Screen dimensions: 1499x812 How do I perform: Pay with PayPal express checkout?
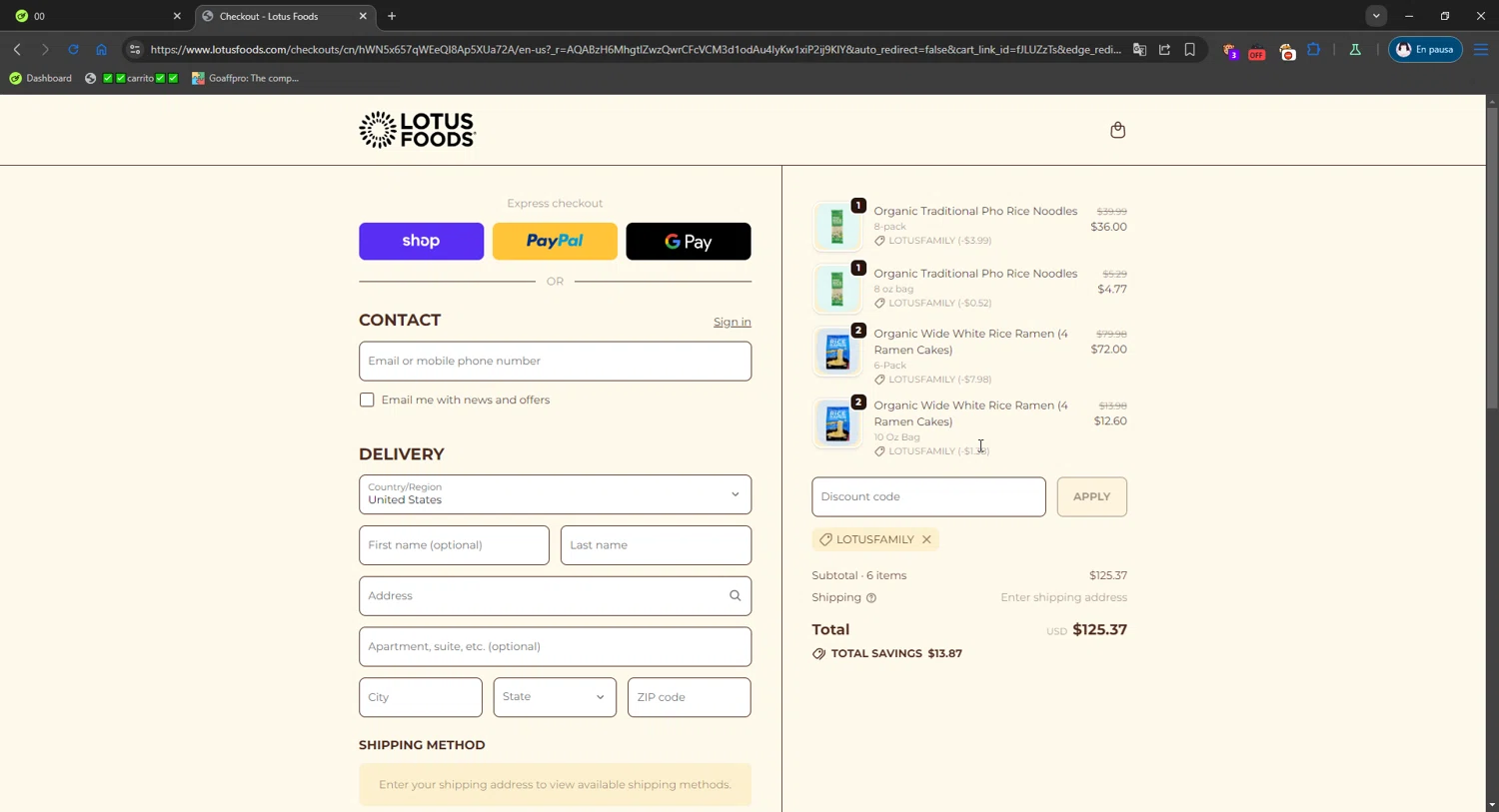pos(555,241)
